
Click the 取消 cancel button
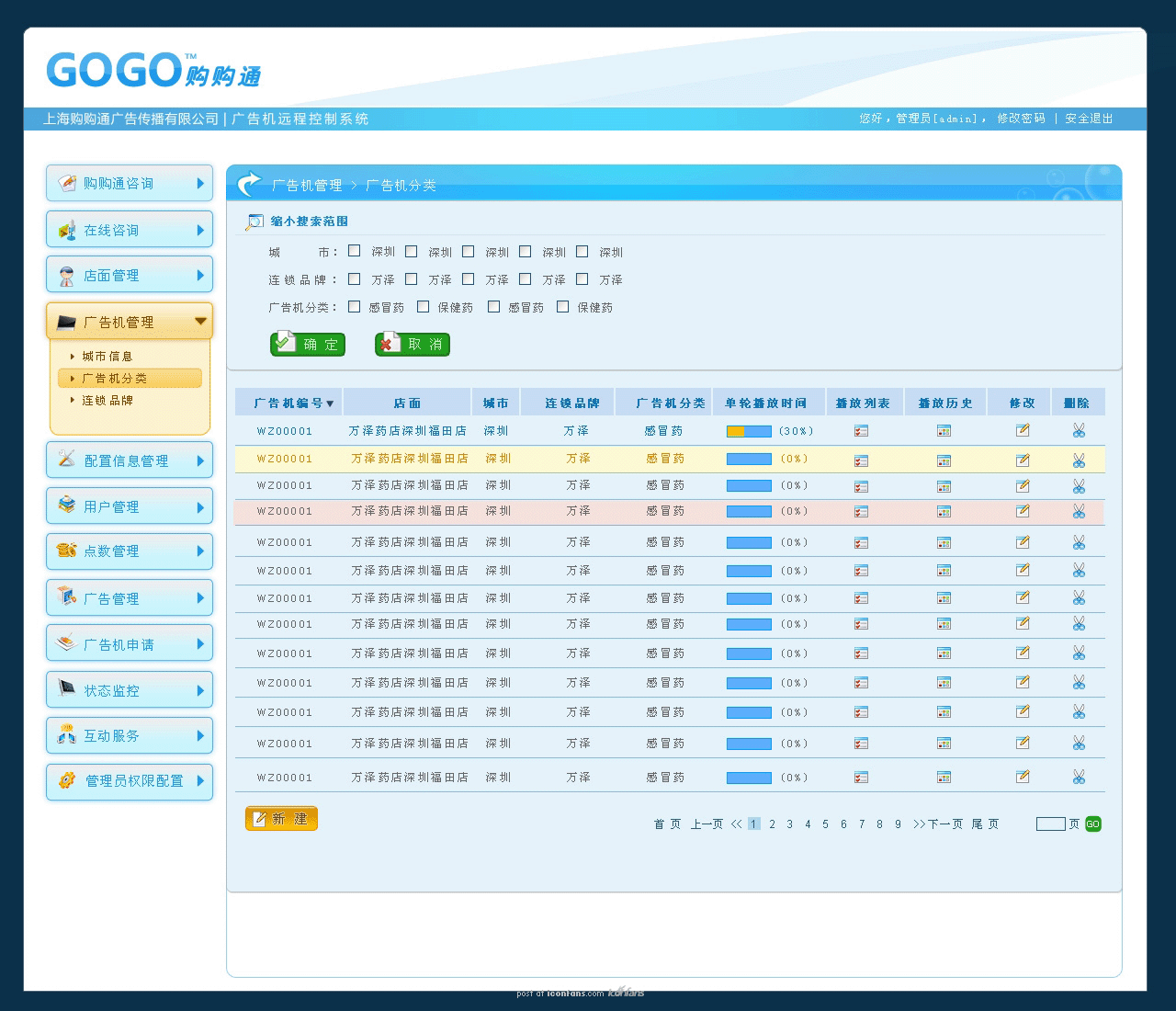coord(413,344)
